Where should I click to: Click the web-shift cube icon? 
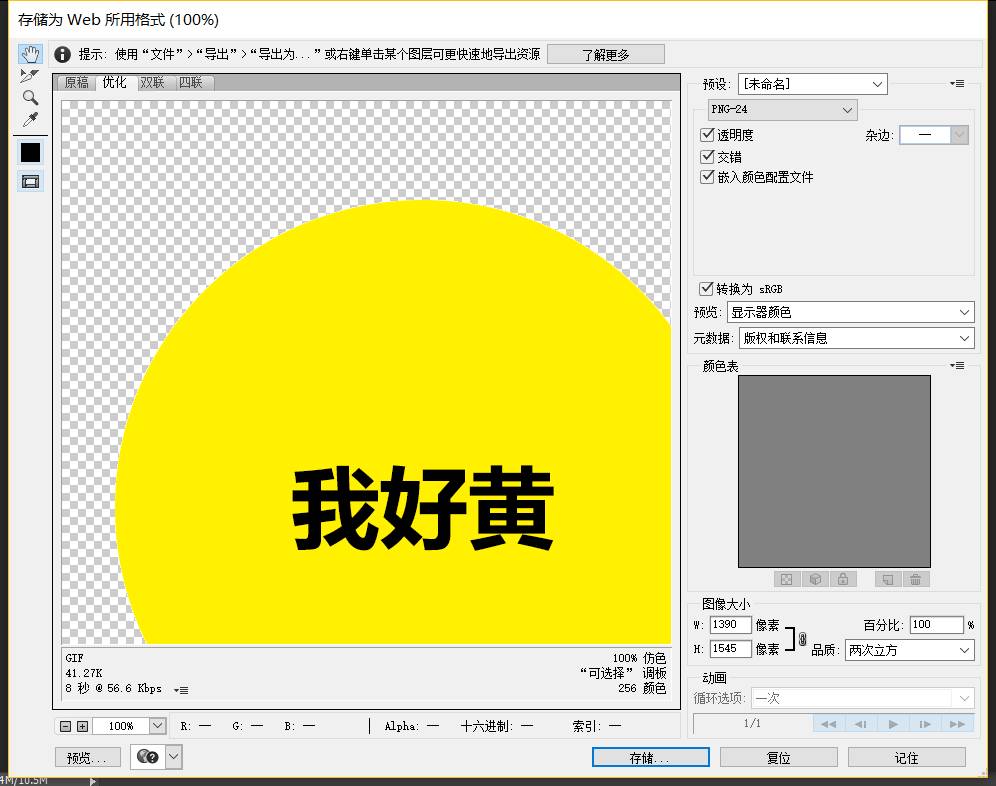pyautogui.click(x=816, y=579)
